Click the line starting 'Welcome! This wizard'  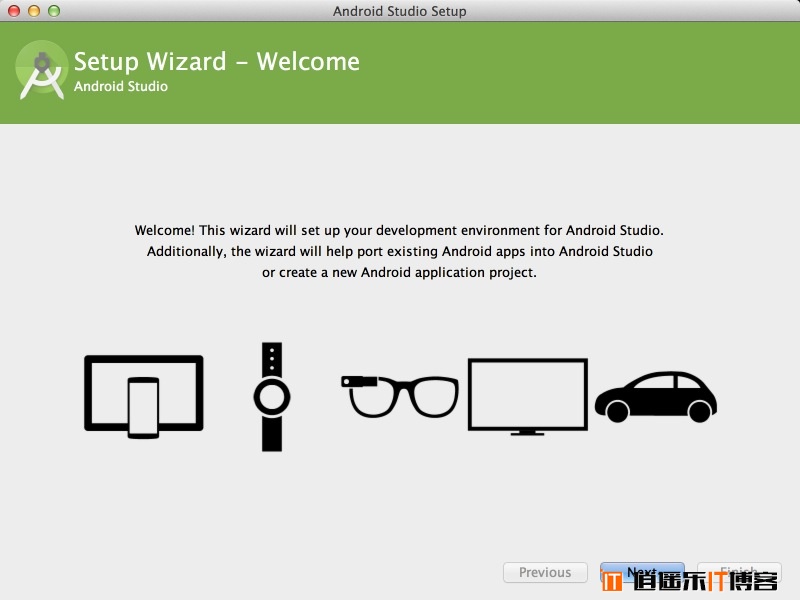tap(399, 231)
